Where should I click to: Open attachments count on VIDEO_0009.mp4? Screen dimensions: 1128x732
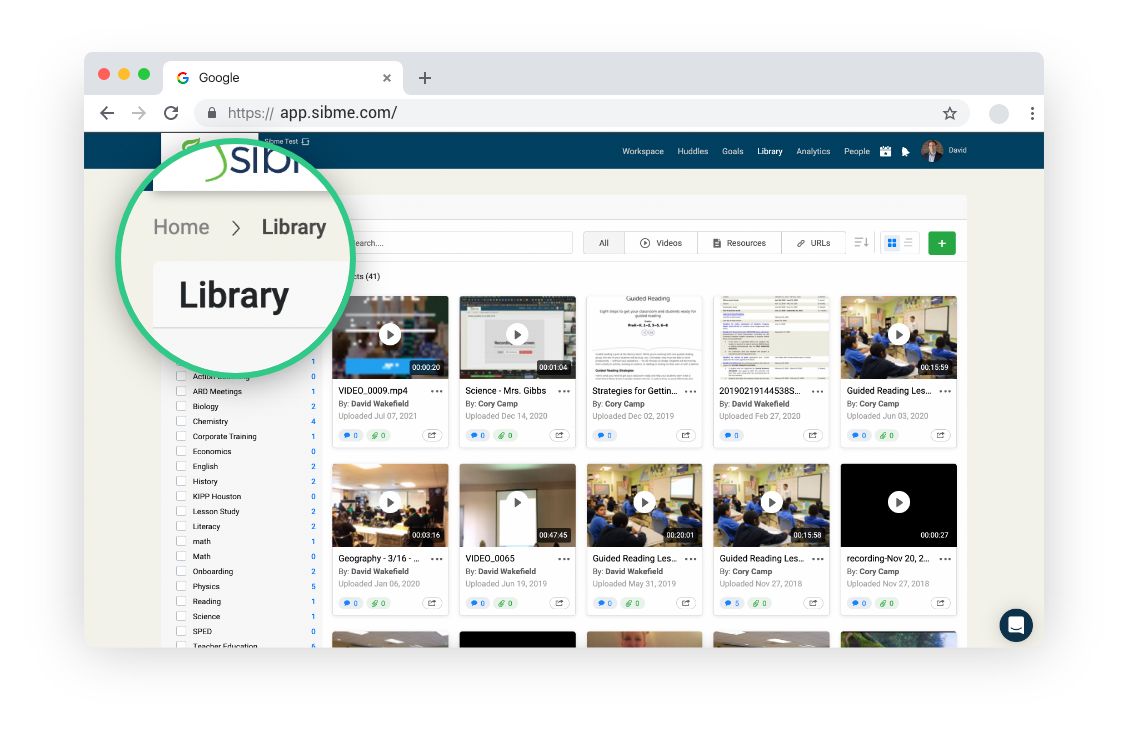click(x=378, y=435)
